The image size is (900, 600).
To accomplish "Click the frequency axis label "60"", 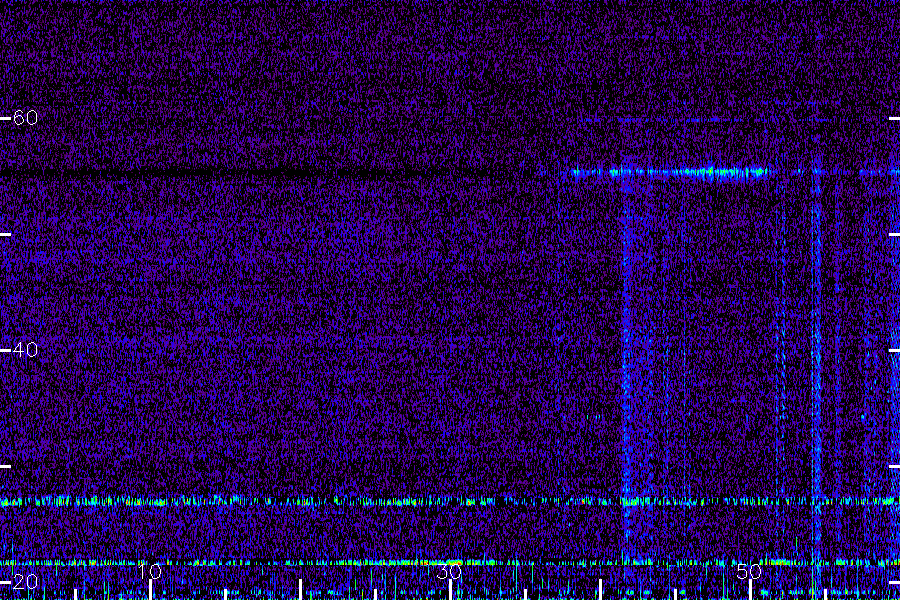I will coord(25,118).
